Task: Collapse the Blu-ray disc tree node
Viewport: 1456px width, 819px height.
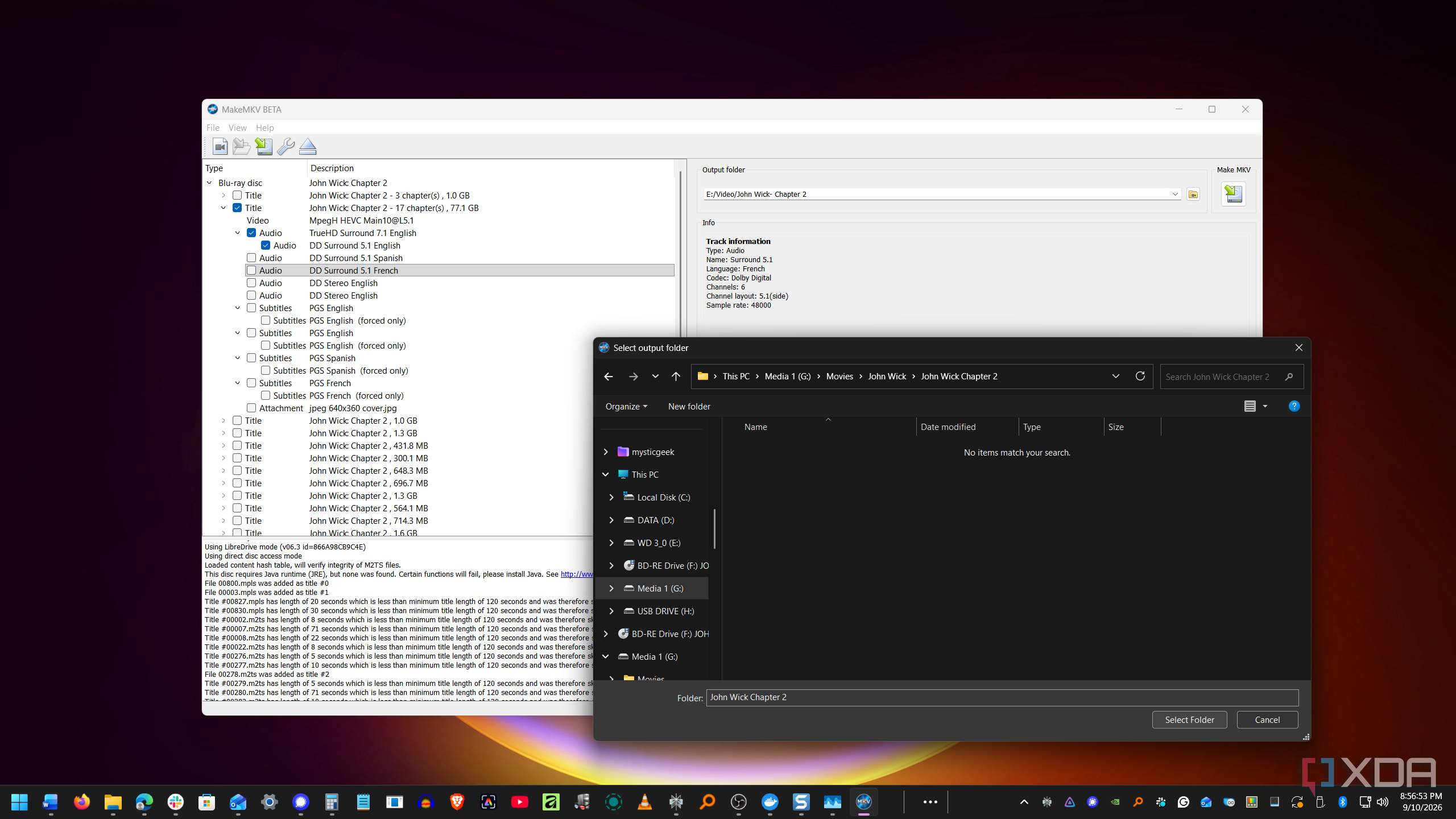Action: pos(209,183)
